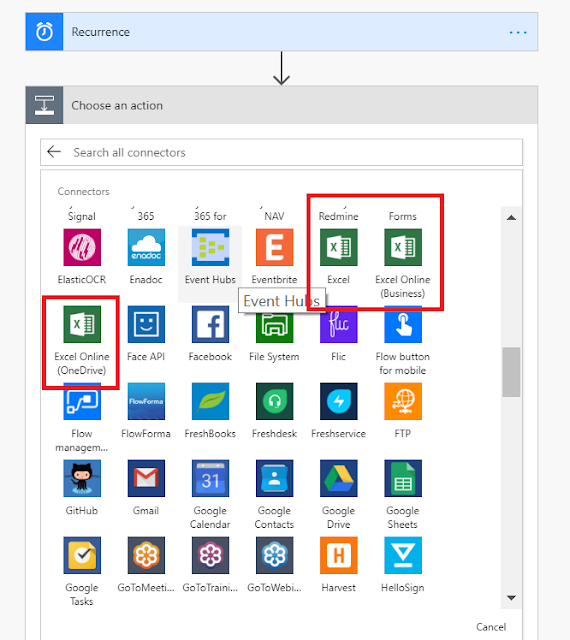
Task: Pick the Freshservice connector
Action: [x=338, y=401]
